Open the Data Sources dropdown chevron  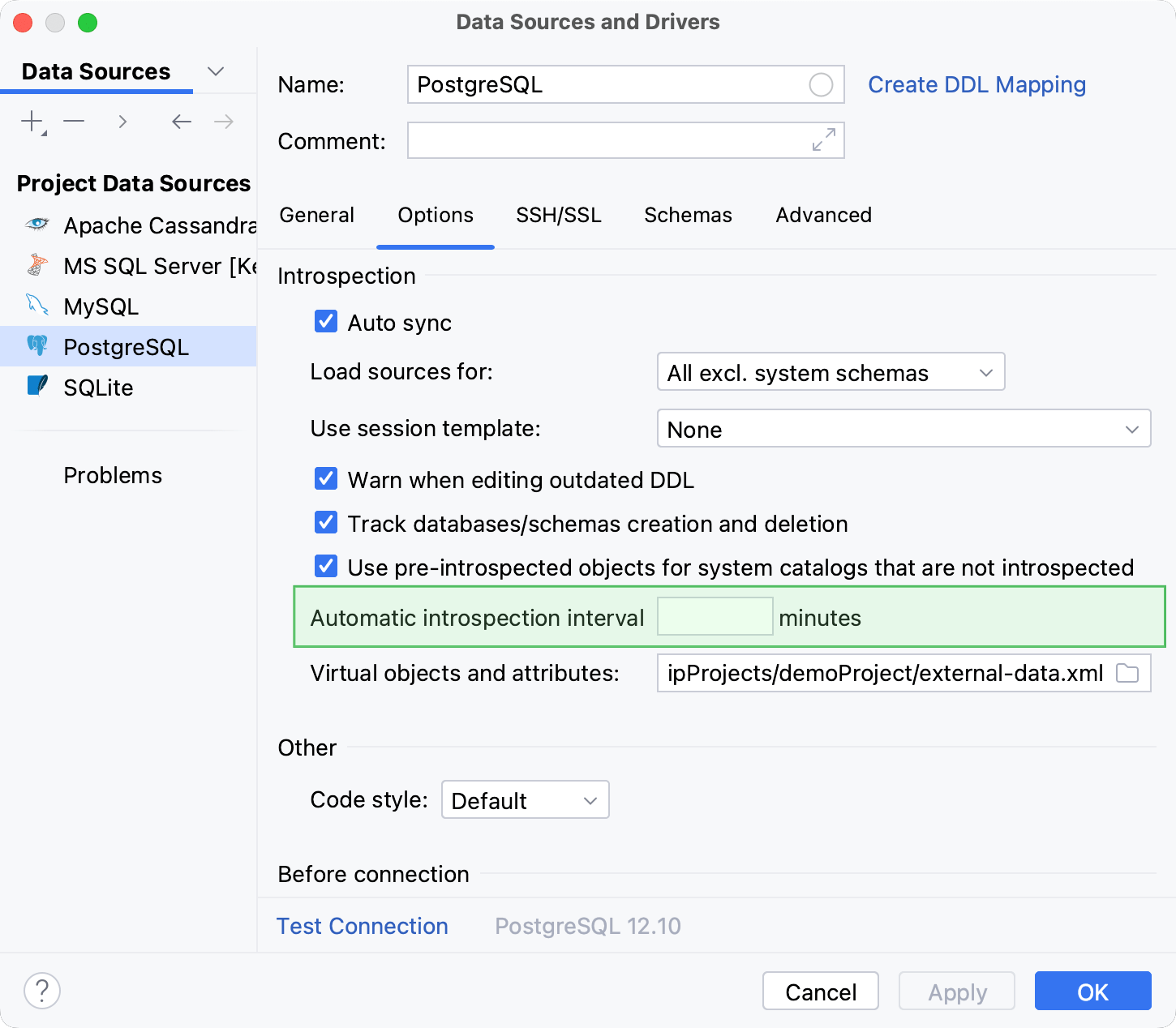216,71
